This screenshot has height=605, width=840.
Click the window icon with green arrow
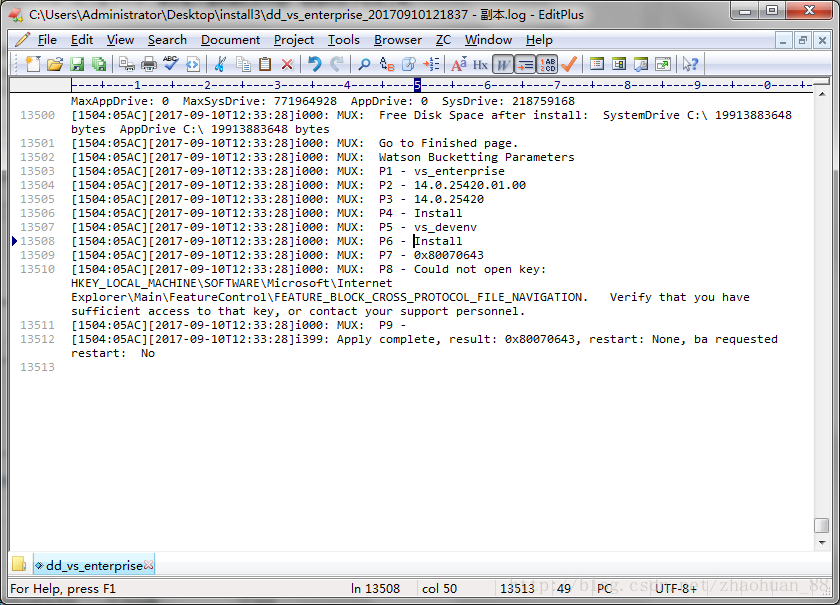pos(663,64)
